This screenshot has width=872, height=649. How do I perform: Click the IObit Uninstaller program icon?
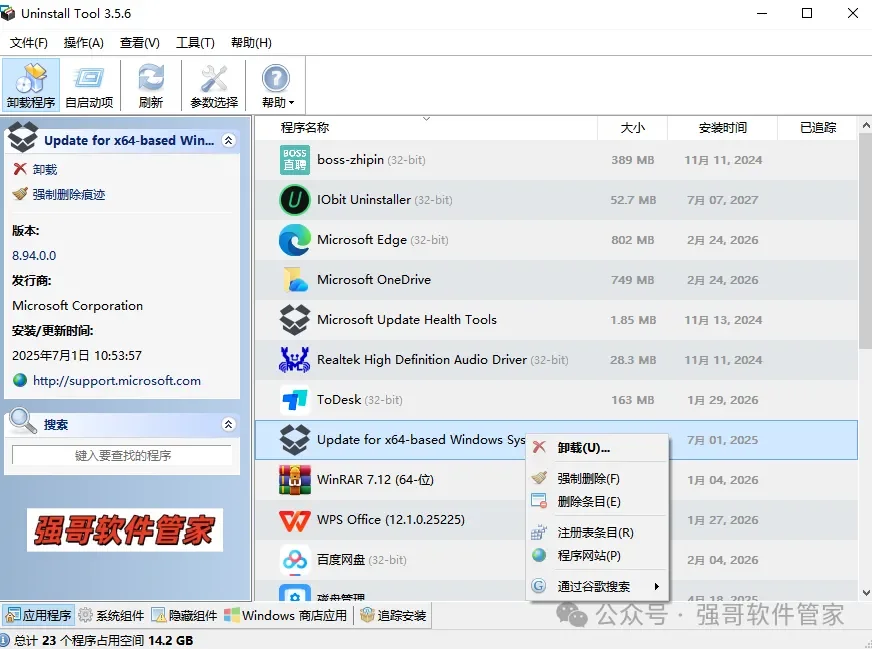(294, 200)
